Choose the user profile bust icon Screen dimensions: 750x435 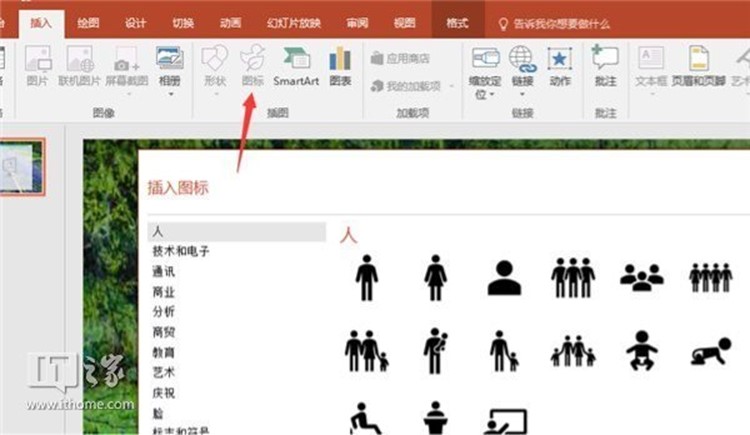(504, 277)
